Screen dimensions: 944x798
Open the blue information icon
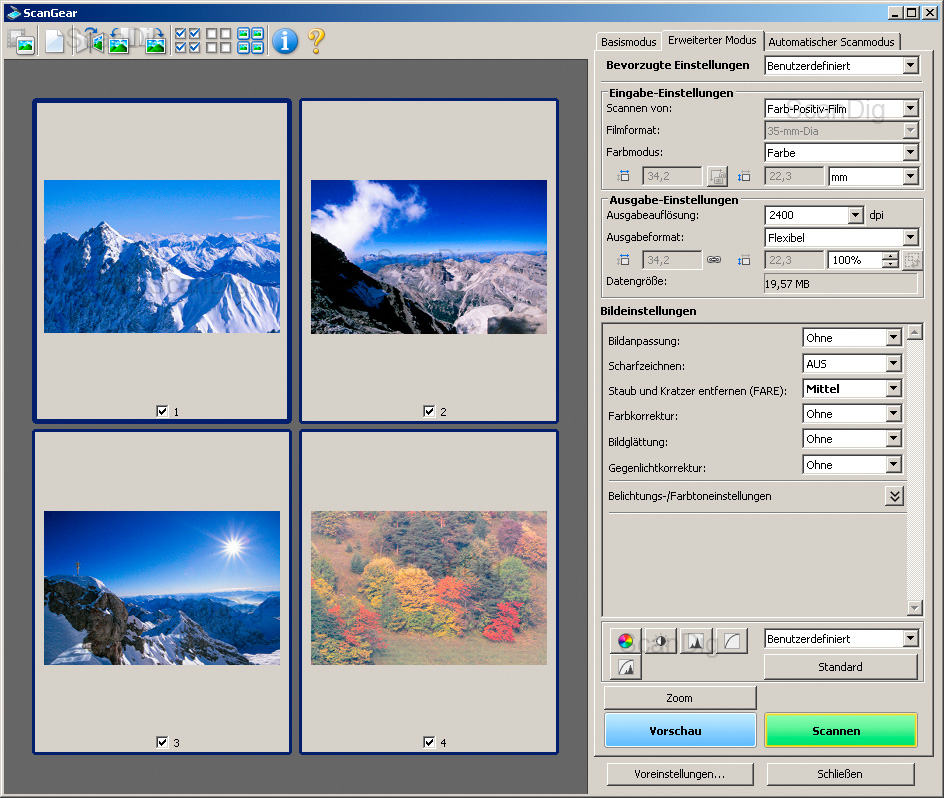pyautogui.click(x=285, y=41)
